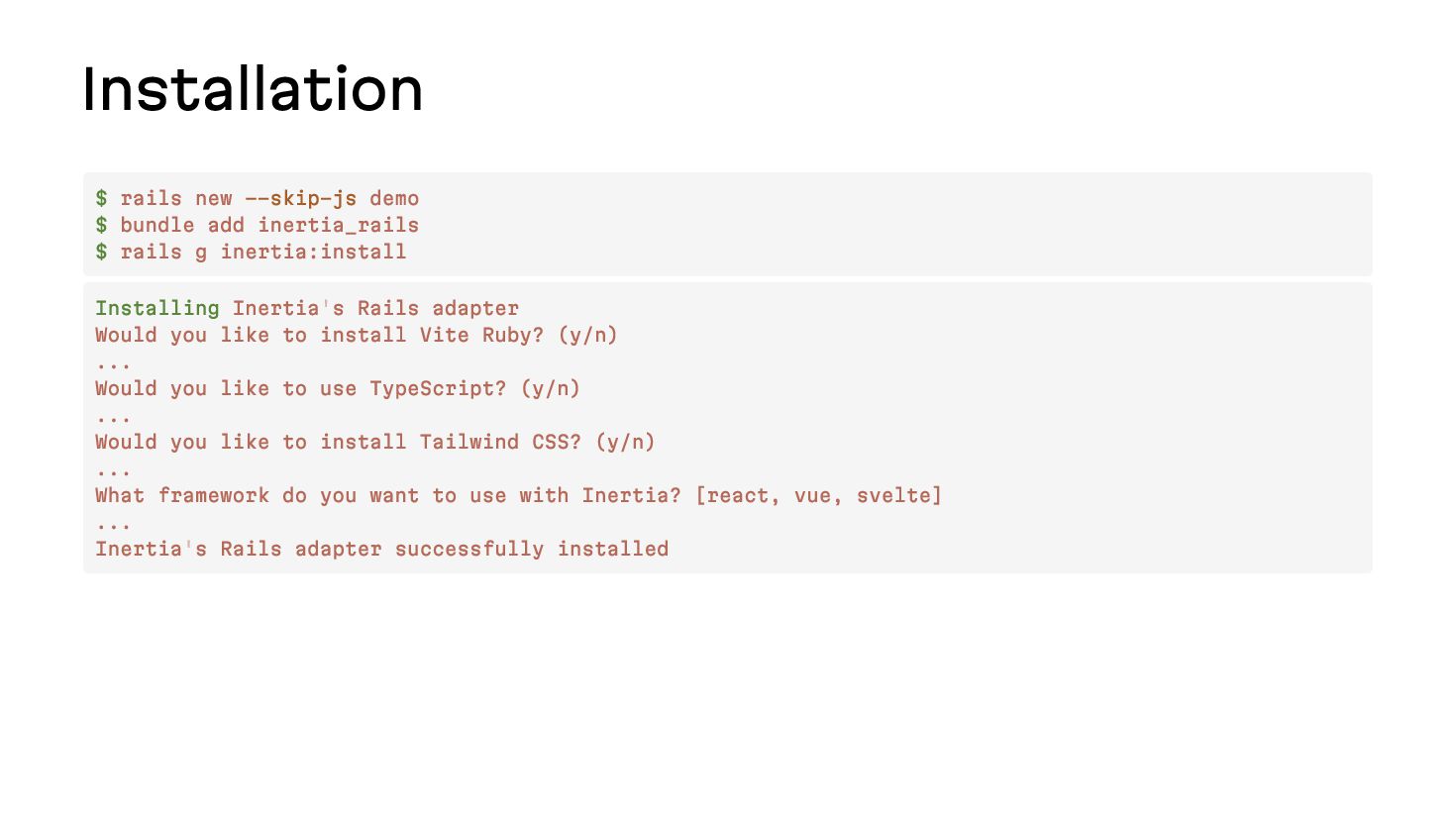Click the (y/n) after TypeScript
1456x820 pixels.
pyautogui.click(x=551, y=388)
